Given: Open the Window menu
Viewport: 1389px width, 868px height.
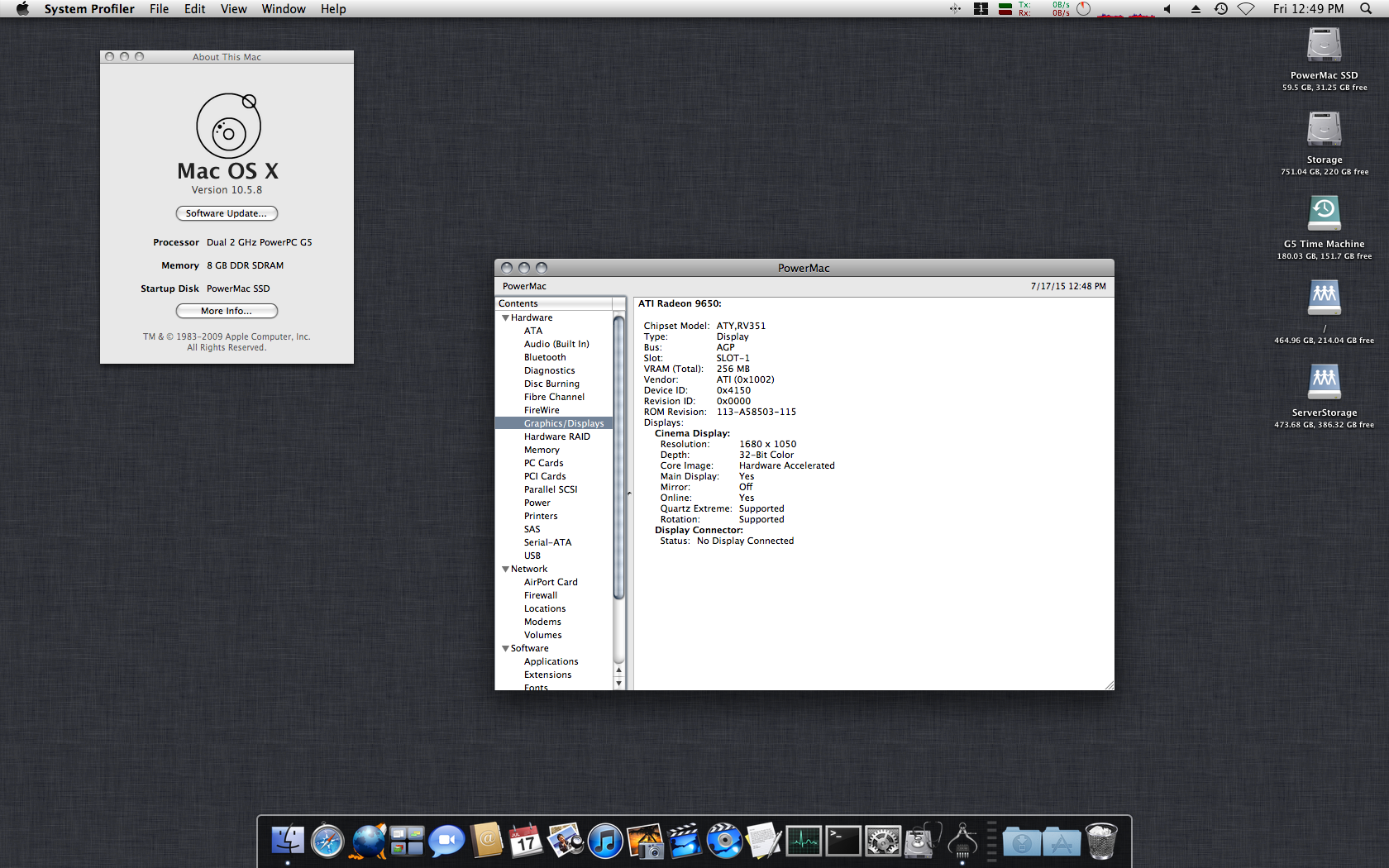Looking at the screenshot, I should [284, 9].
